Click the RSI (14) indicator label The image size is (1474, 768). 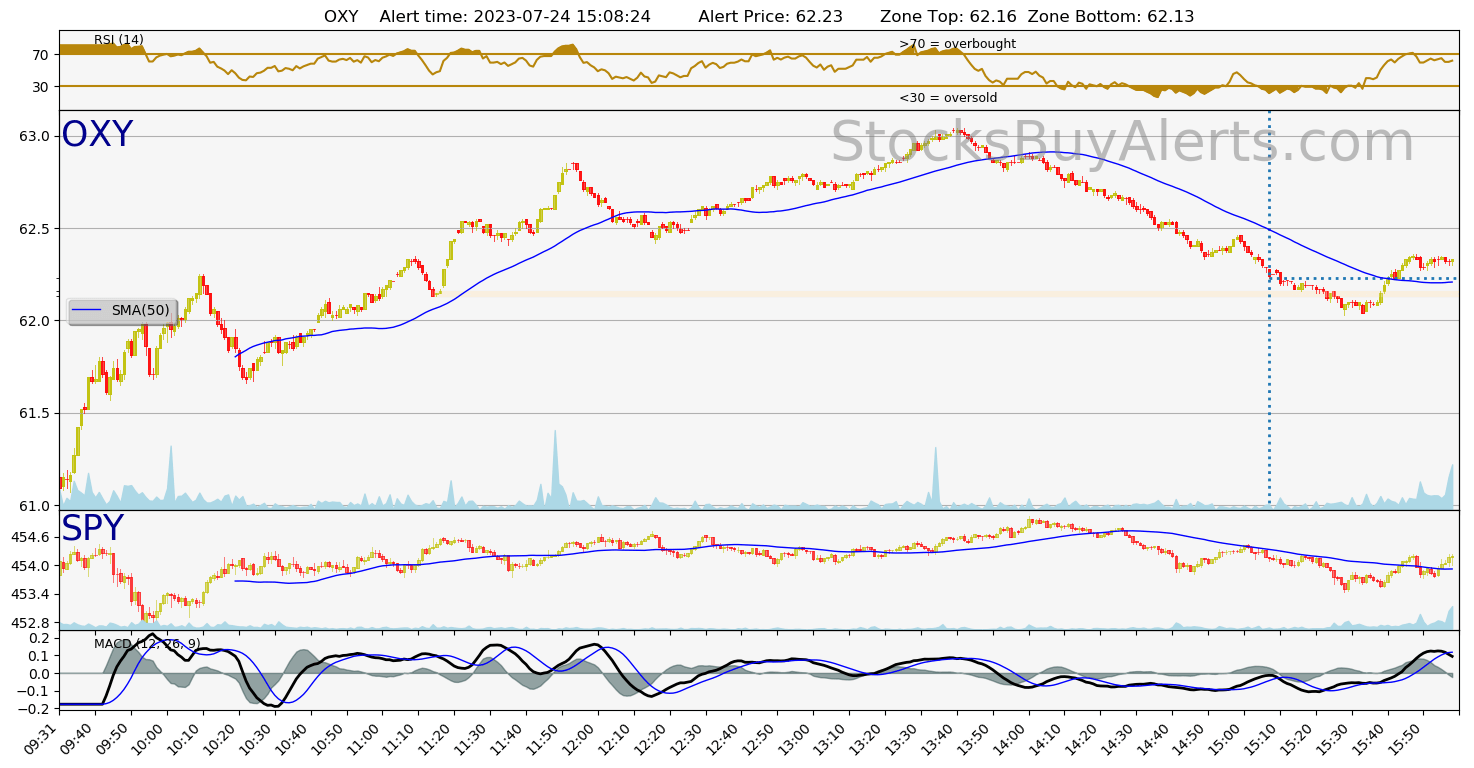119,40
